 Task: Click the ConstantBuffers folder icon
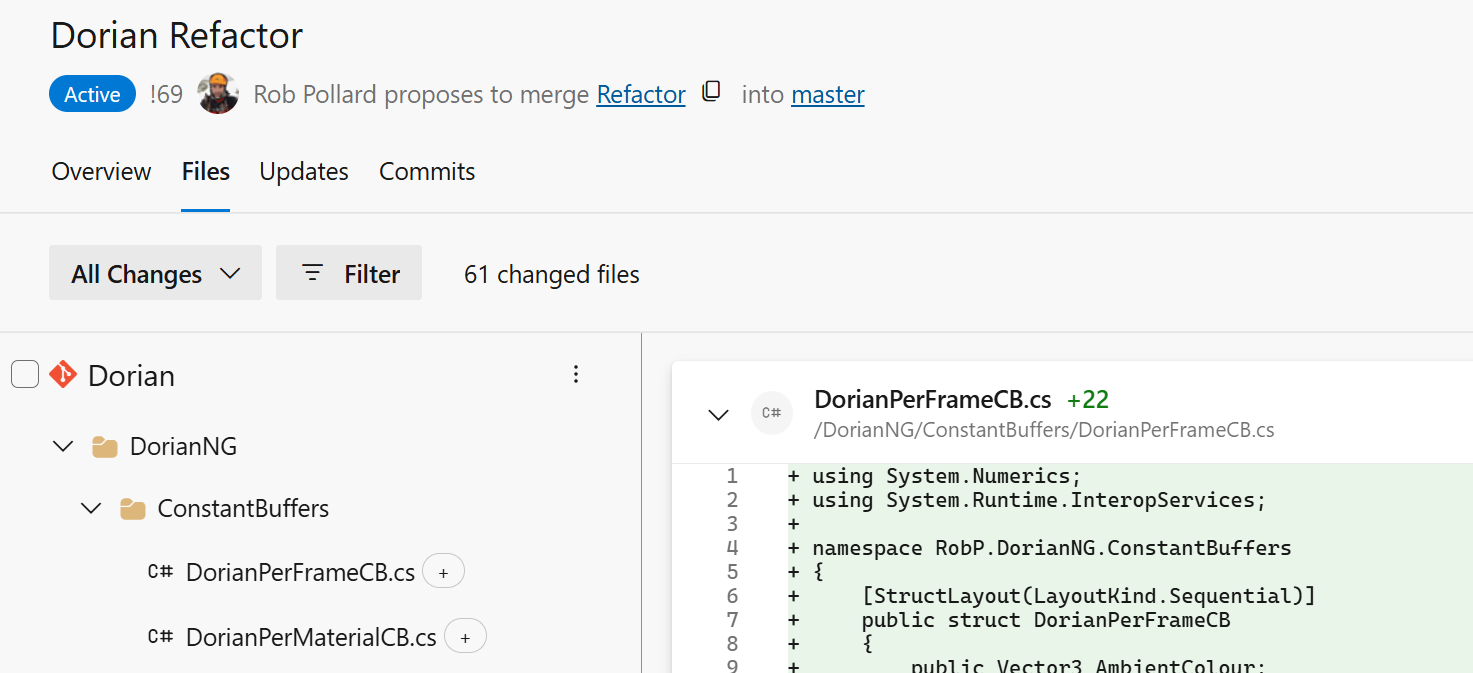(x=132, y=509)
